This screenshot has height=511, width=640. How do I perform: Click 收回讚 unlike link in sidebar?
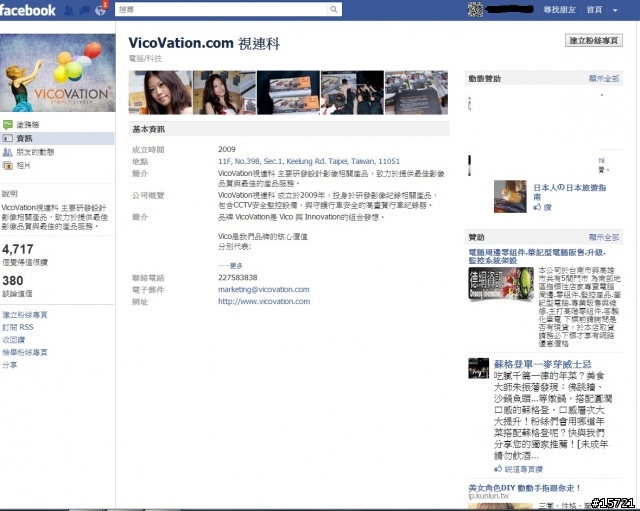coord(13,340)
